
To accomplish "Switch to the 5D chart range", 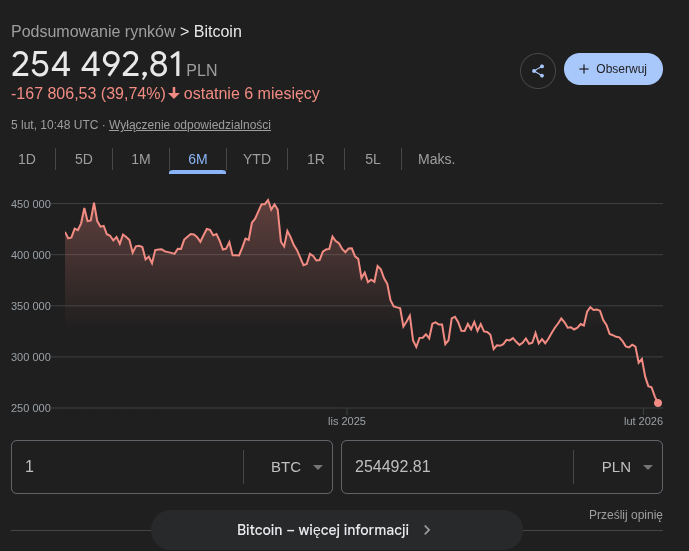I will coord(84,159).
